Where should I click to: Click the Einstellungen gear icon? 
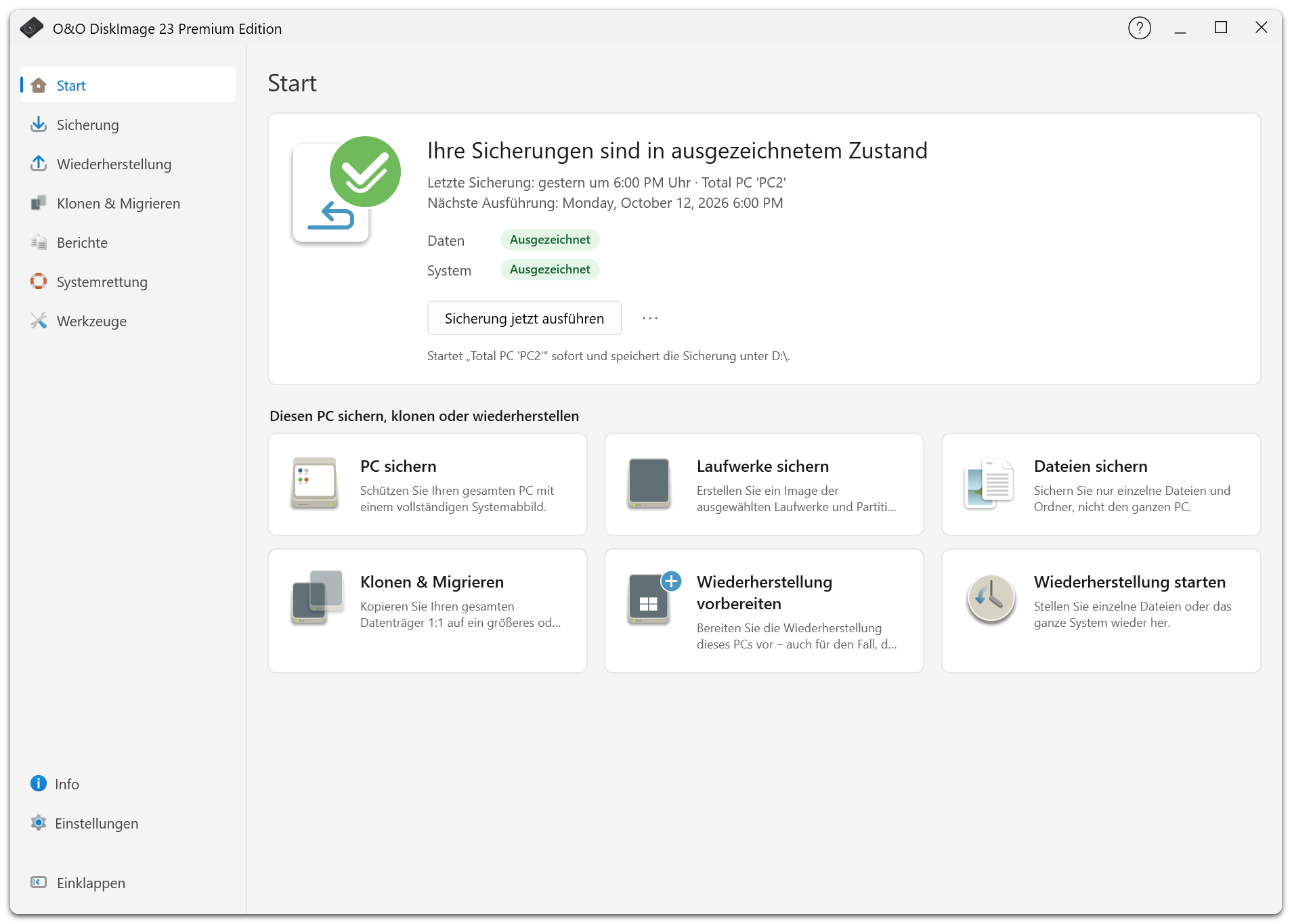[x=39, y=823]
